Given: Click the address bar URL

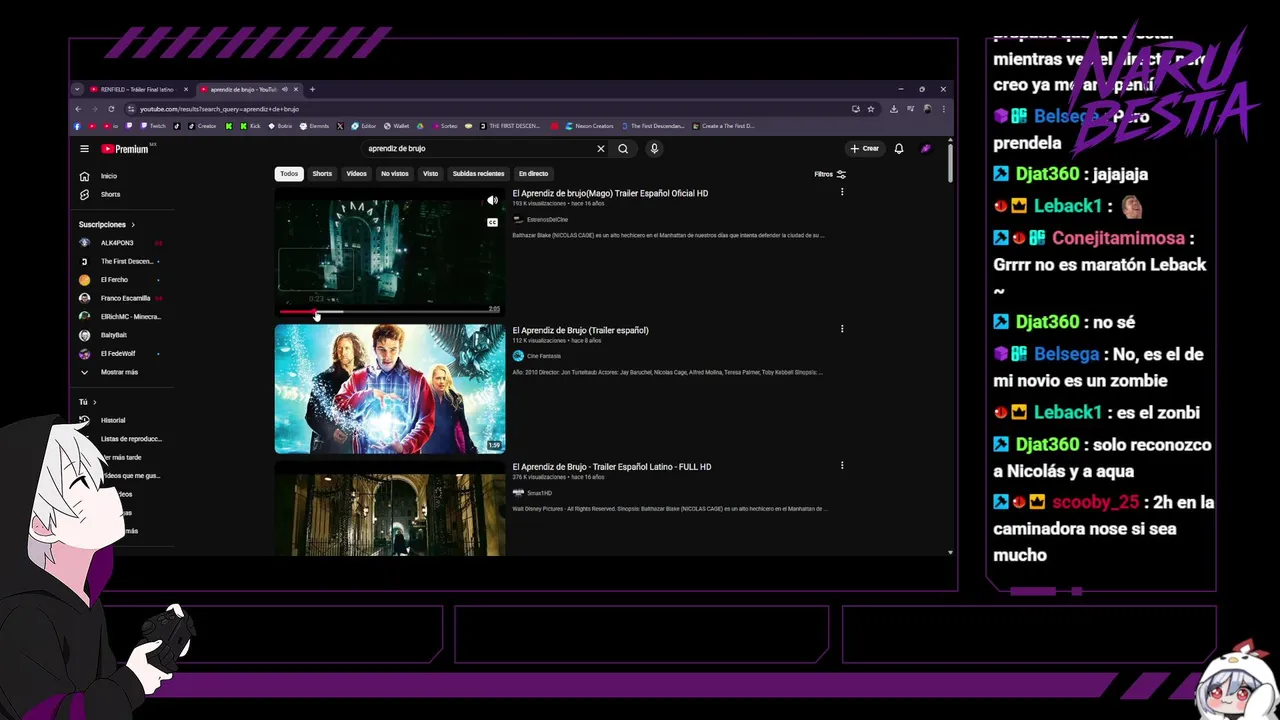Looking at the screenshot, I should (x=219, y=109).
